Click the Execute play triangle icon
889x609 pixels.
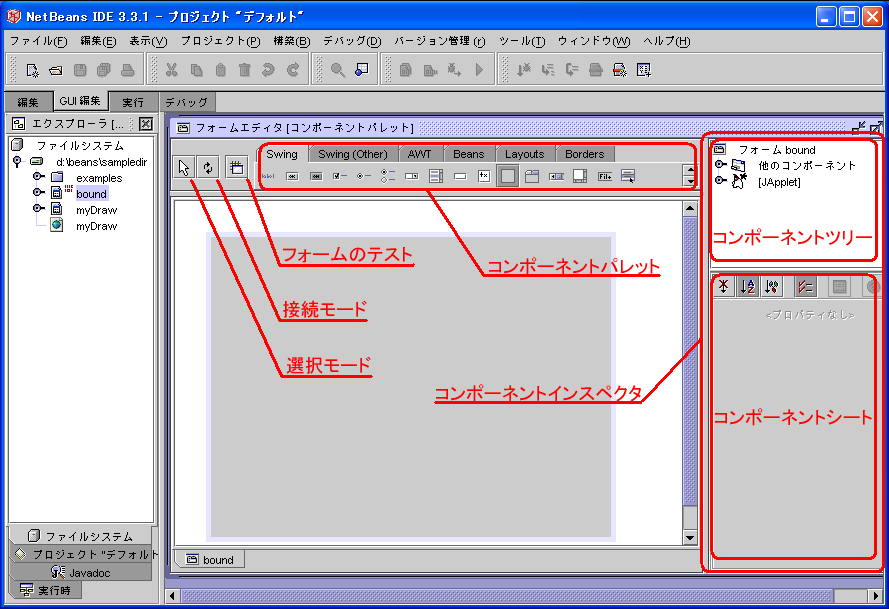[480, 70]
